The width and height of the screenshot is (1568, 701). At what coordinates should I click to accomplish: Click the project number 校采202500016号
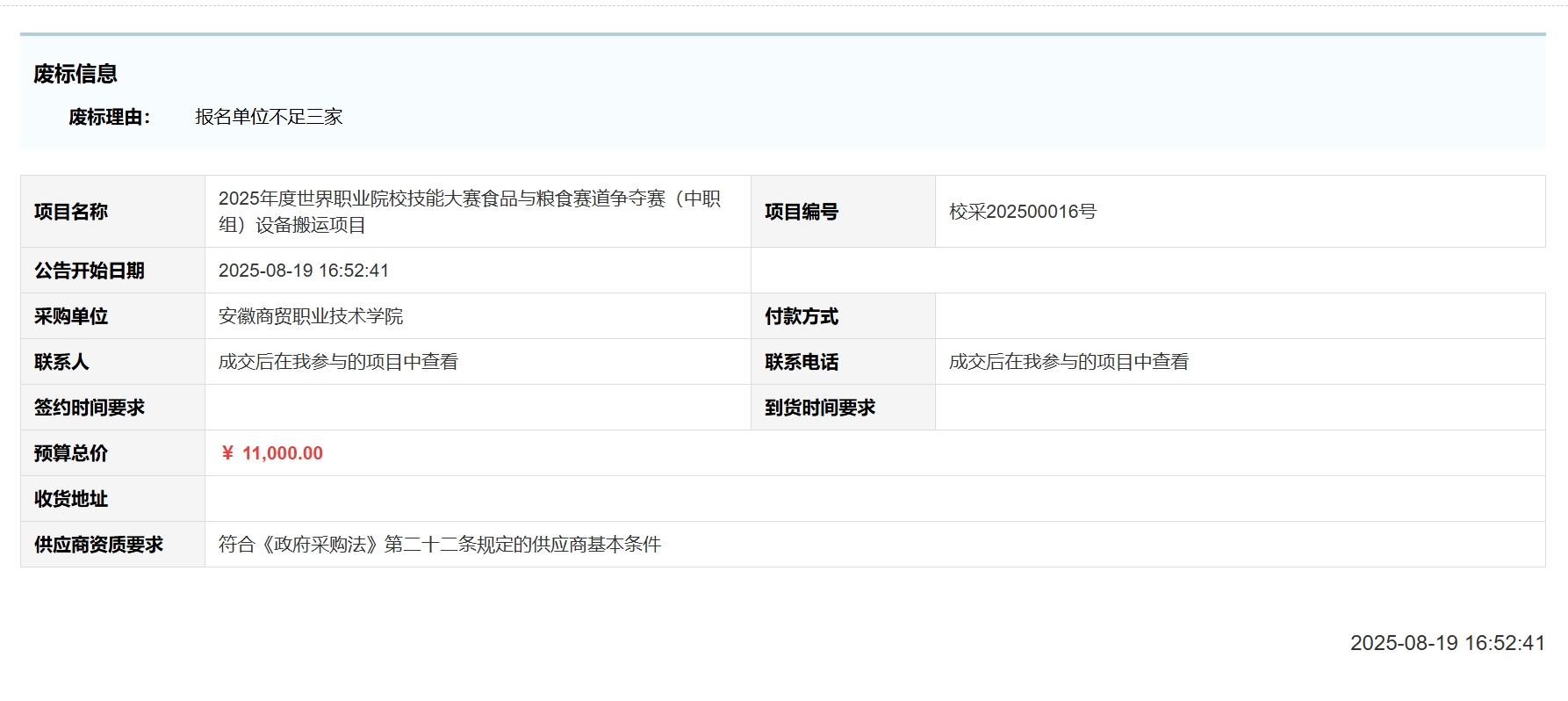pos(1022,212)
